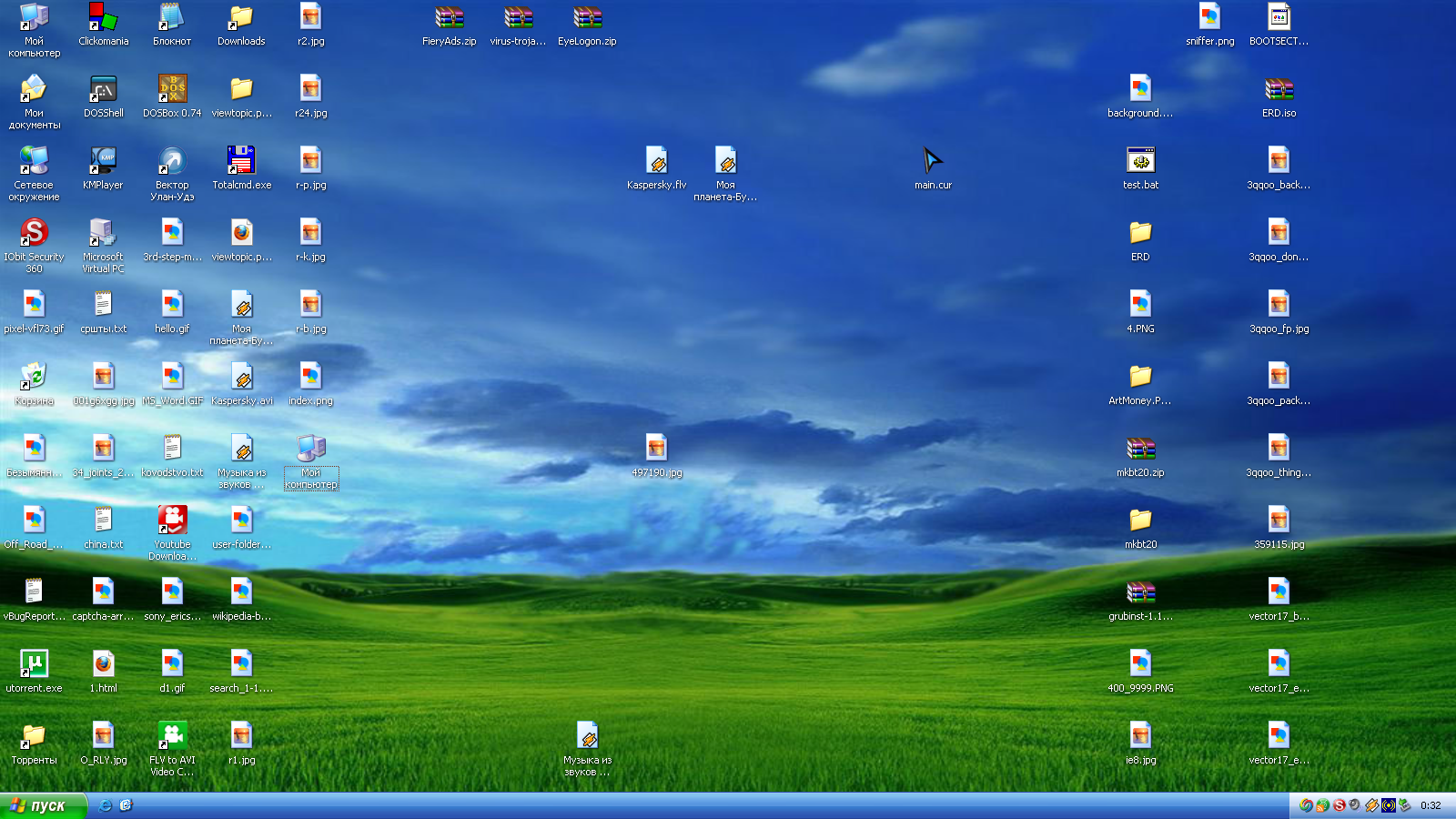Open the ERD folder
Image resolution: width=1456 pixels, height=819 pixels.
coord(1140,234)
